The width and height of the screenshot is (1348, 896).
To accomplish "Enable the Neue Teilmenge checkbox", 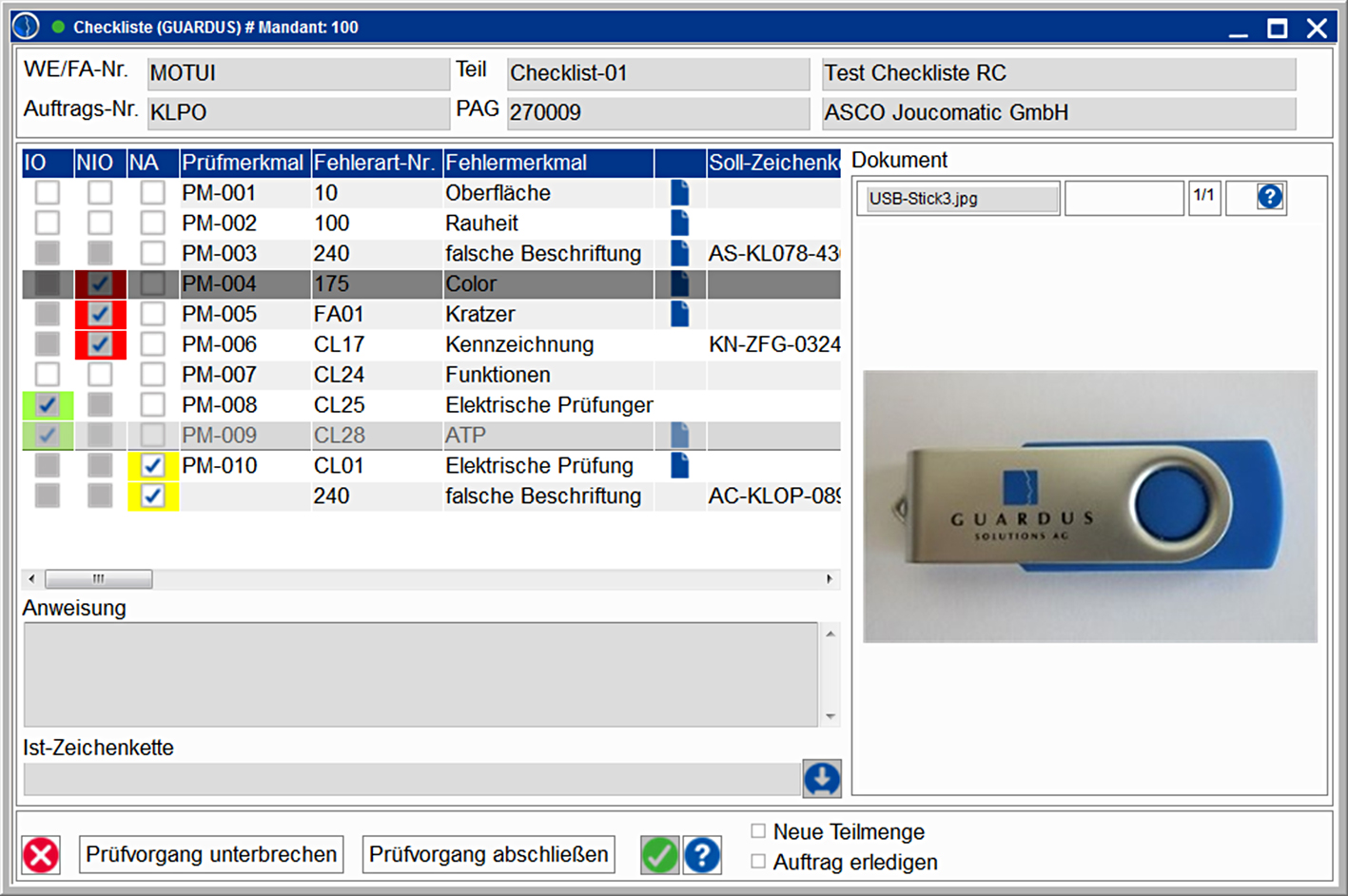I will [758, 831].
